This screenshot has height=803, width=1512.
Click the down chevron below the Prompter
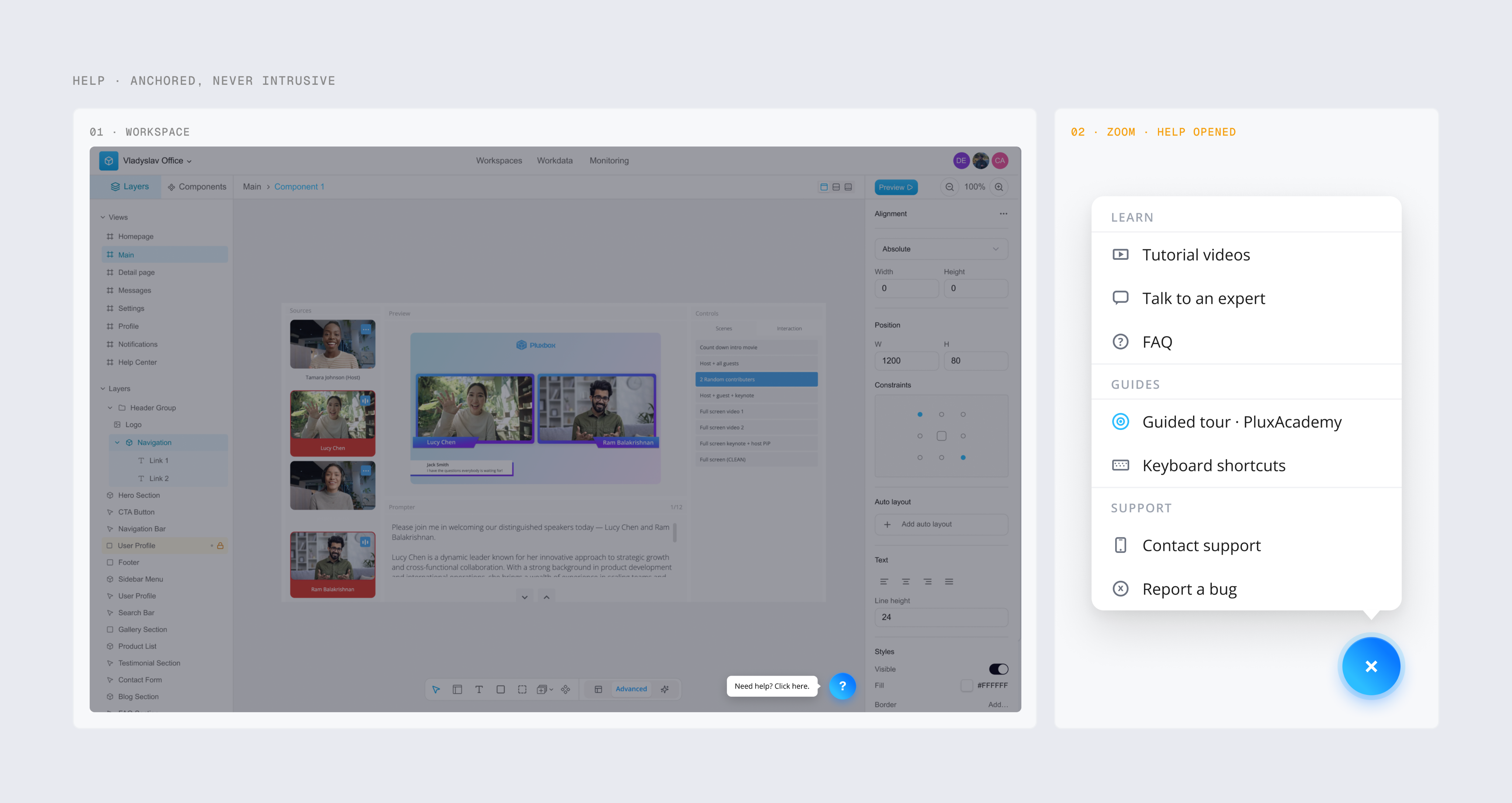click(525, 597)
